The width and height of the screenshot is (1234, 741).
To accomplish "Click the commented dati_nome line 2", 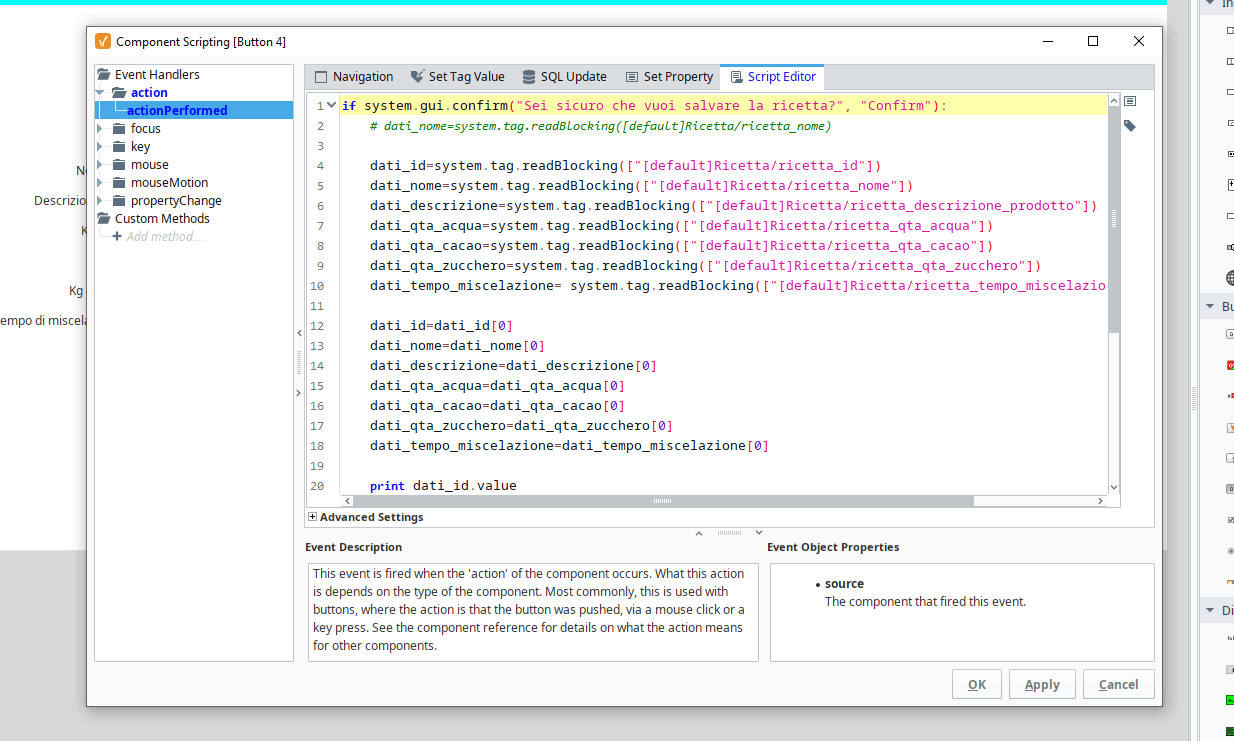I will 600,126.
